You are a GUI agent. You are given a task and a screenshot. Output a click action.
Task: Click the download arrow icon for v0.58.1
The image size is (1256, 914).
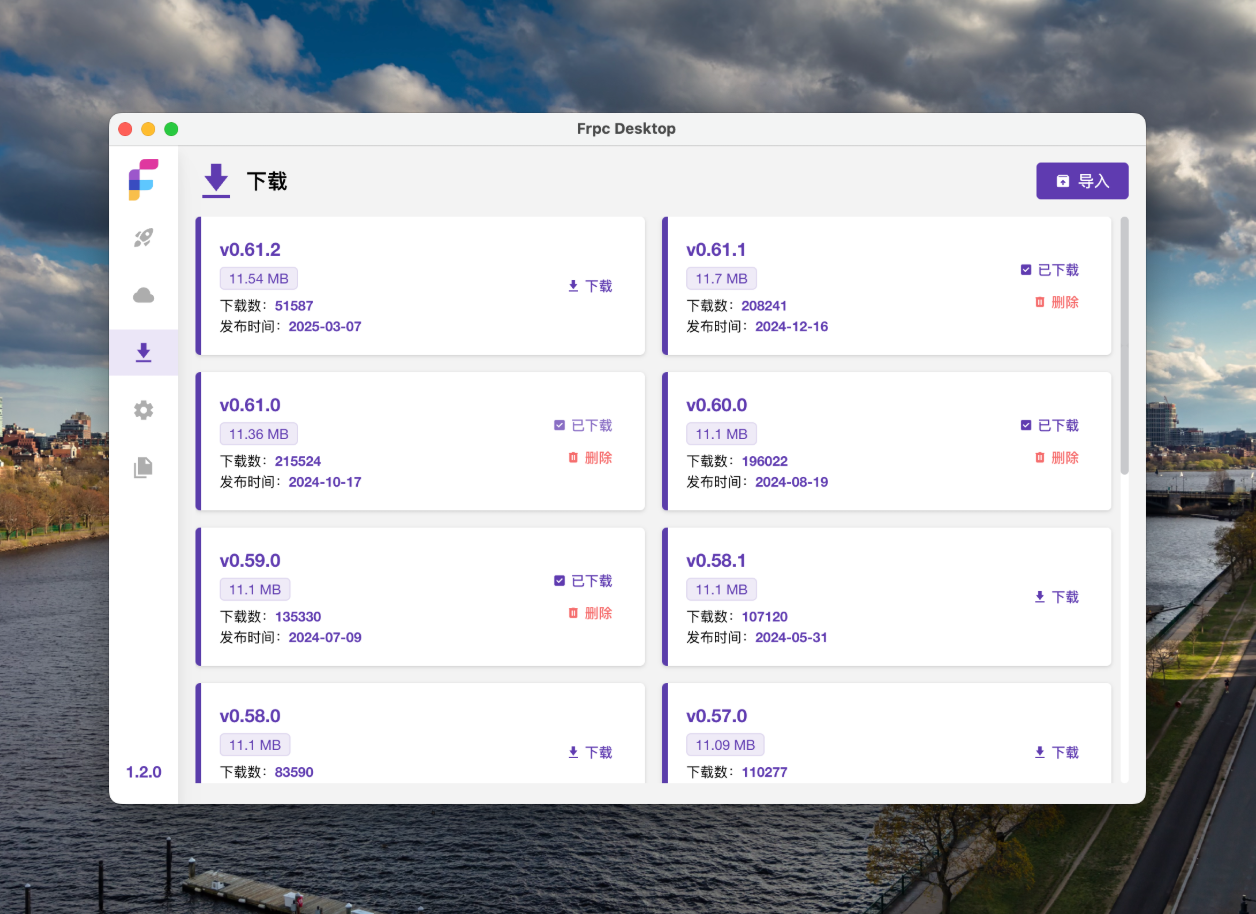1040,597
